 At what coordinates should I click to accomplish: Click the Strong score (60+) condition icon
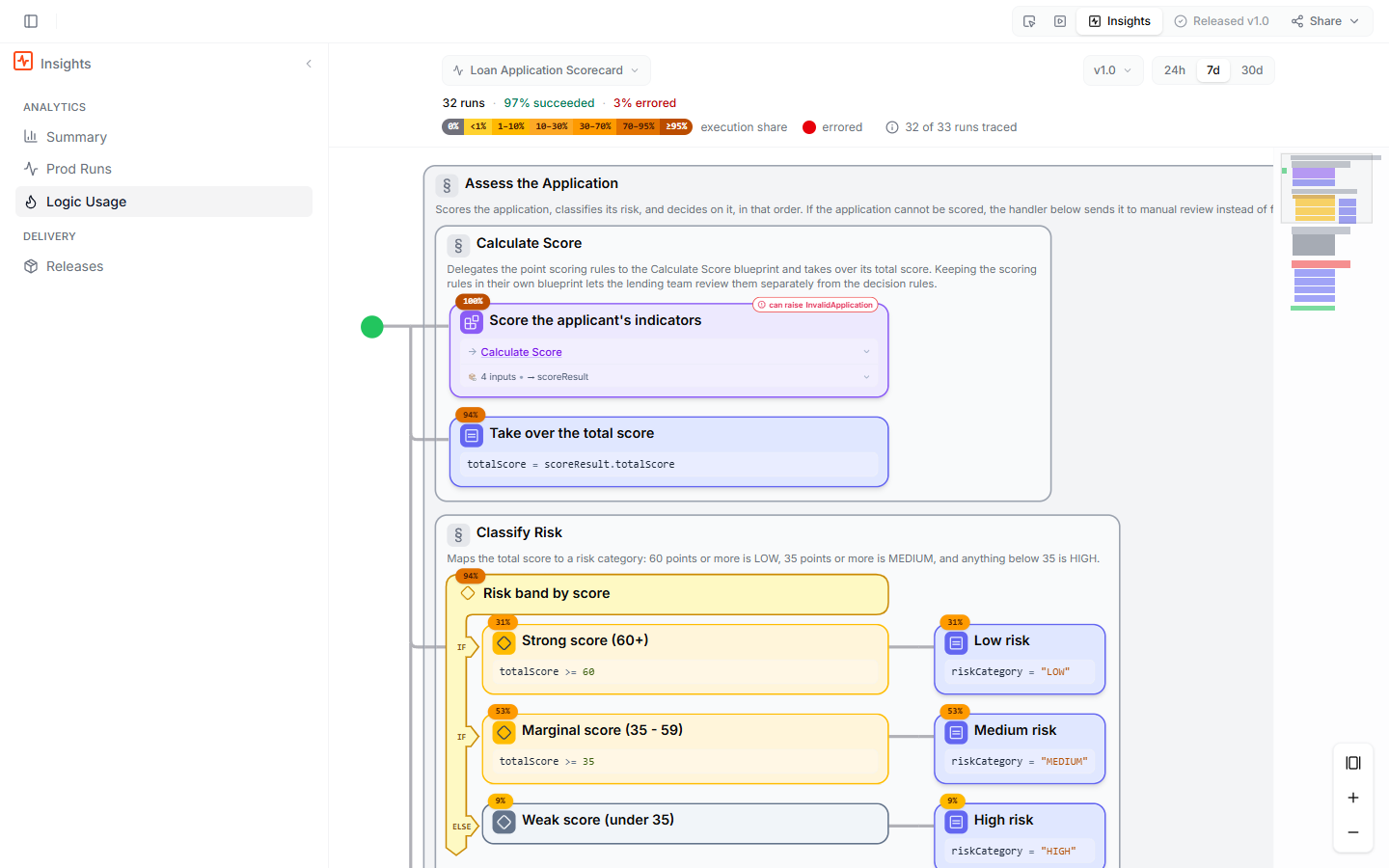(x=504, y=642)
